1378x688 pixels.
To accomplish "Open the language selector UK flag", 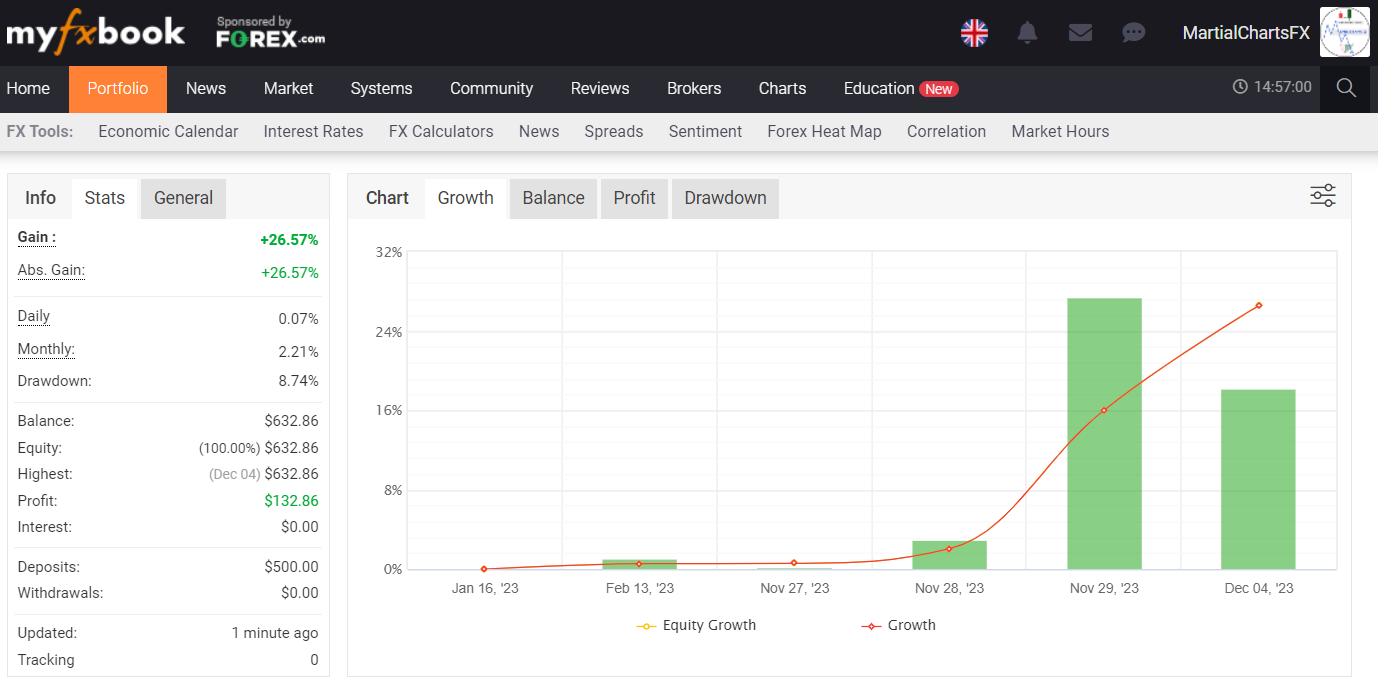I will 974,33.
